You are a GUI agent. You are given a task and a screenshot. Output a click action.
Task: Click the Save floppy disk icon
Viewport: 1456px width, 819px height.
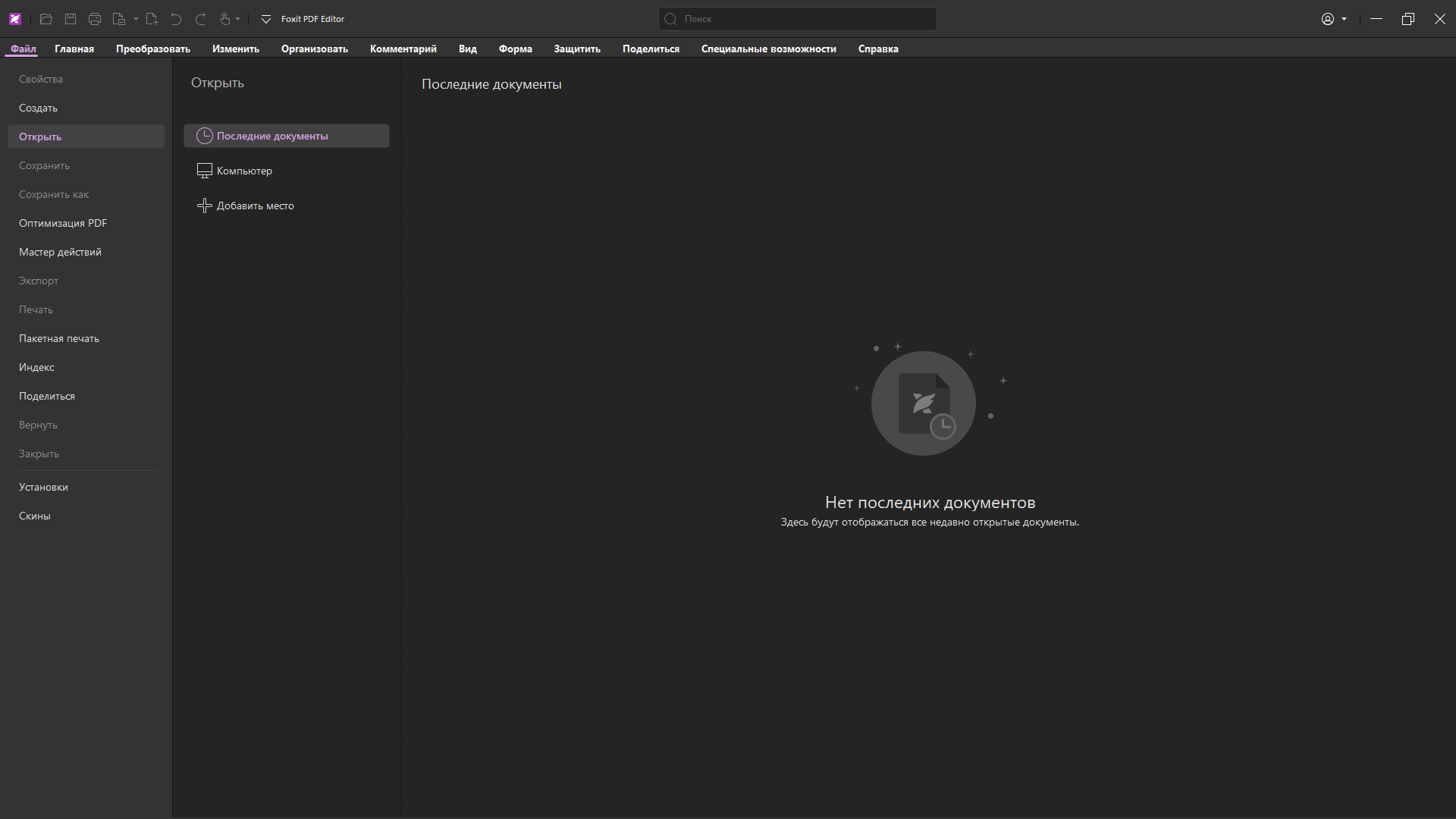(71, 19)
